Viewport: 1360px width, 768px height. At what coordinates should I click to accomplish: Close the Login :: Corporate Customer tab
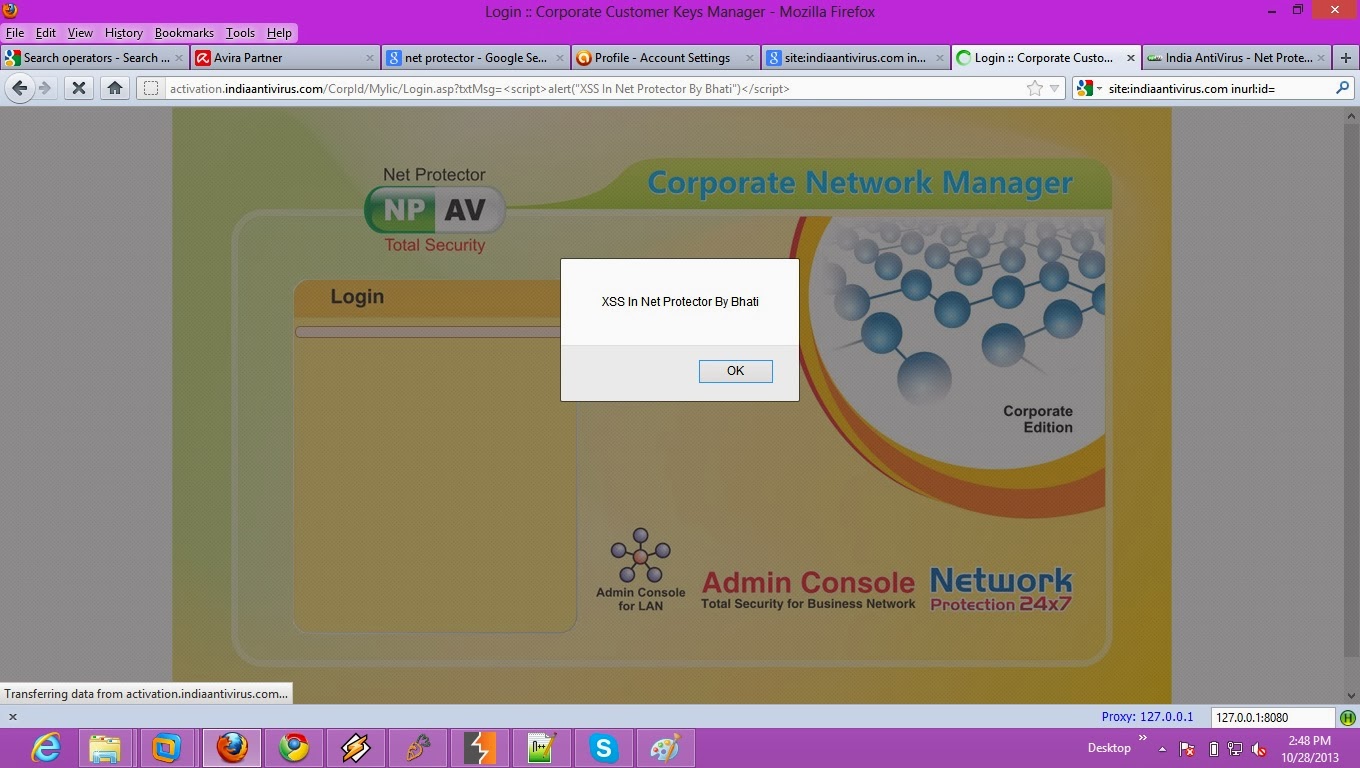1131,58
